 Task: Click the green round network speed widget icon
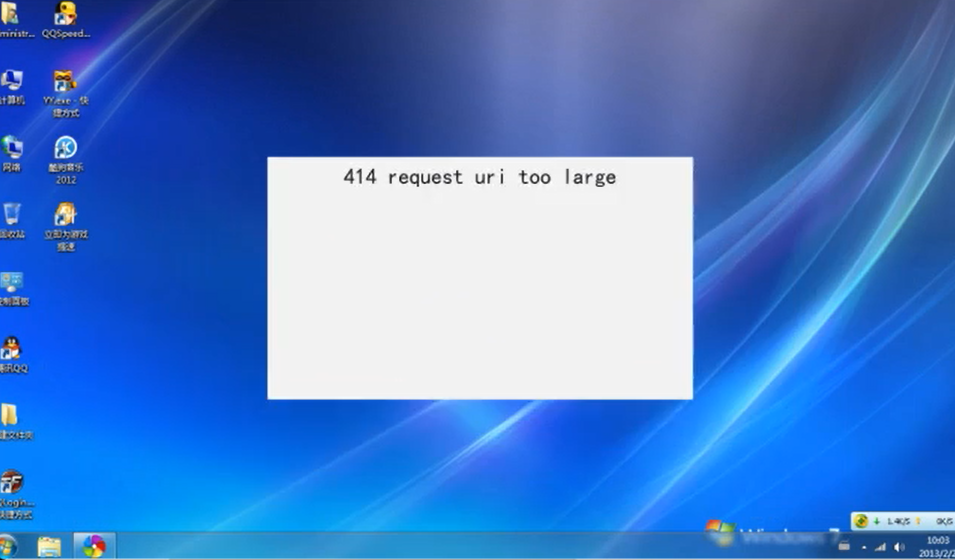861,521
